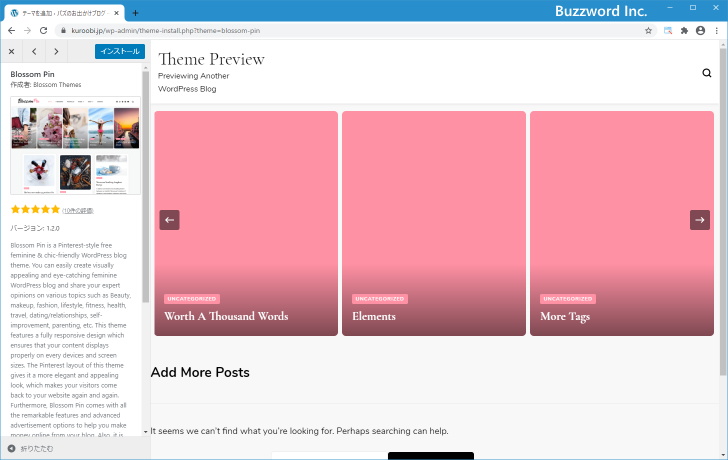Open search in the theme preview
The width and height of the screenshot is (728, 460).
tap(707, 73)
